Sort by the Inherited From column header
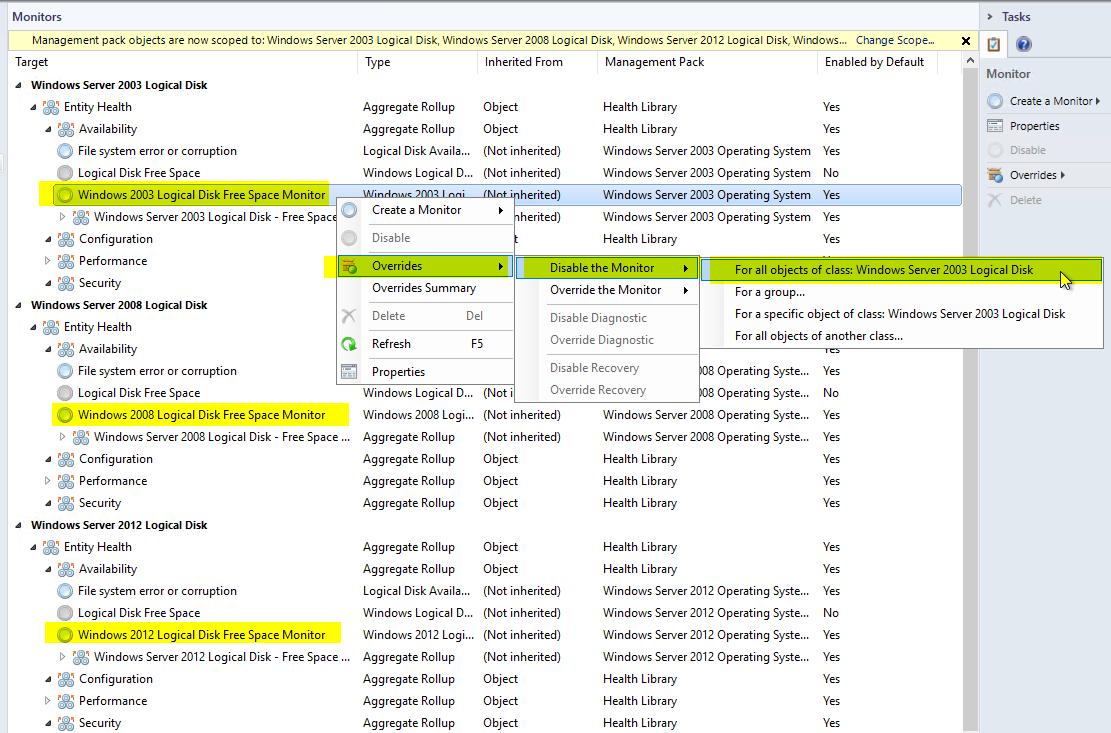The height and width of the screenshot is (733, 1111). pyautogui.click(x=537, y=62)
